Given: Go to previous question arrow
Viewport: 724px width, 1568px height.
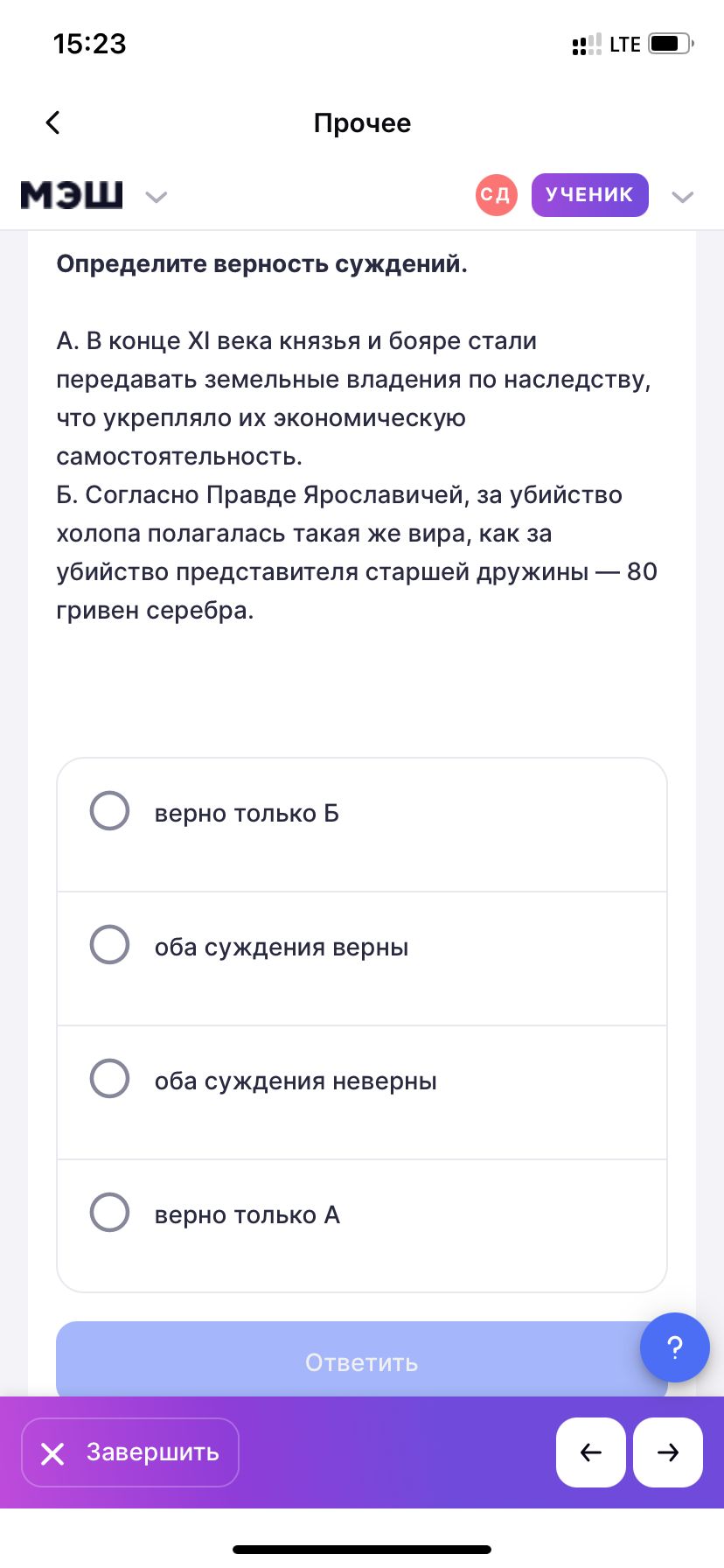Looking at the screenshot, I should click(x=591, y=1452).
